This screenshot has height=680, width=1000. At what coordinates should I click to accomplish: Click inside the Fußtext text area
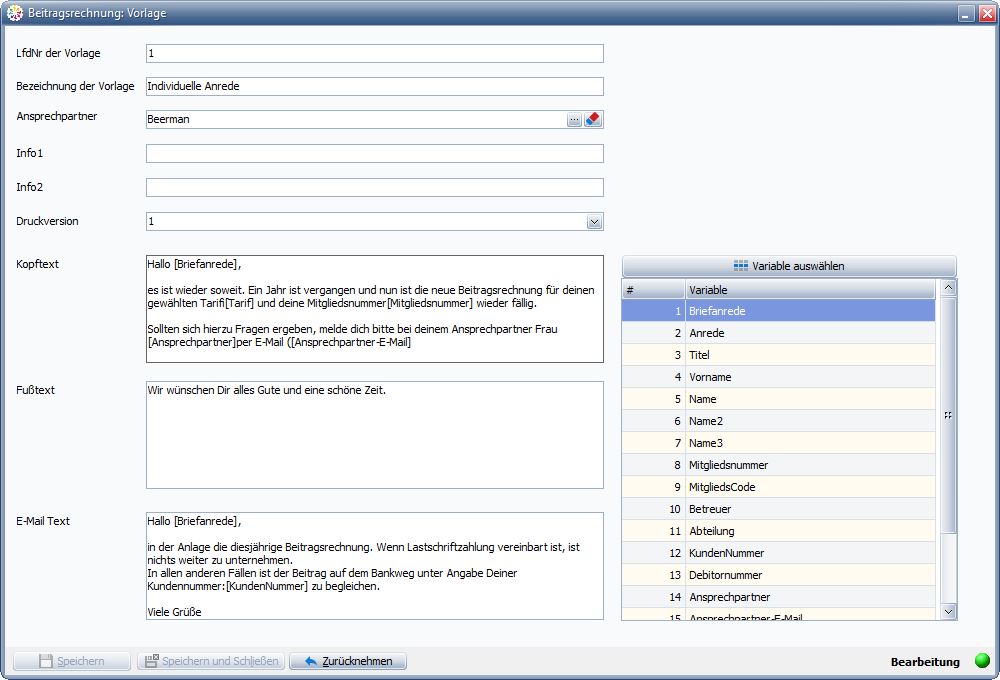(x=374, y=435)
